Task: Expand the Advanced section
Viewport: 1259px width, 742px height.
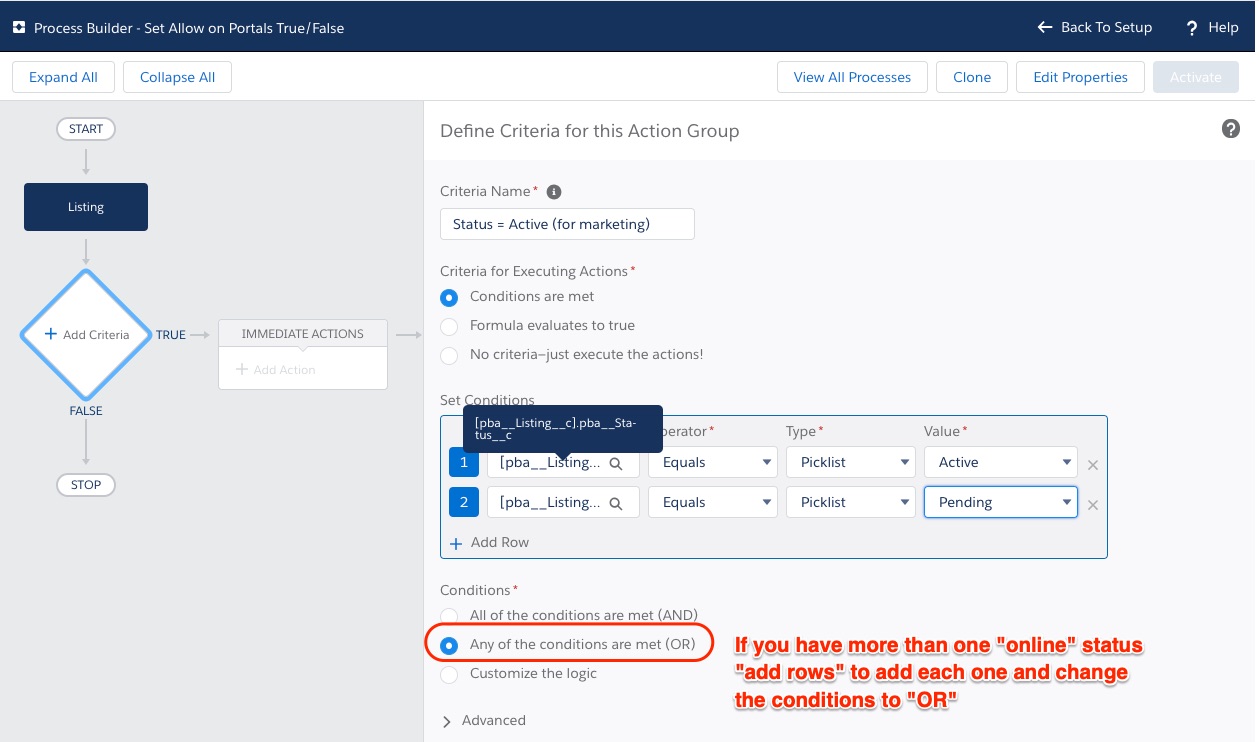Action: (x=484, y=720)
